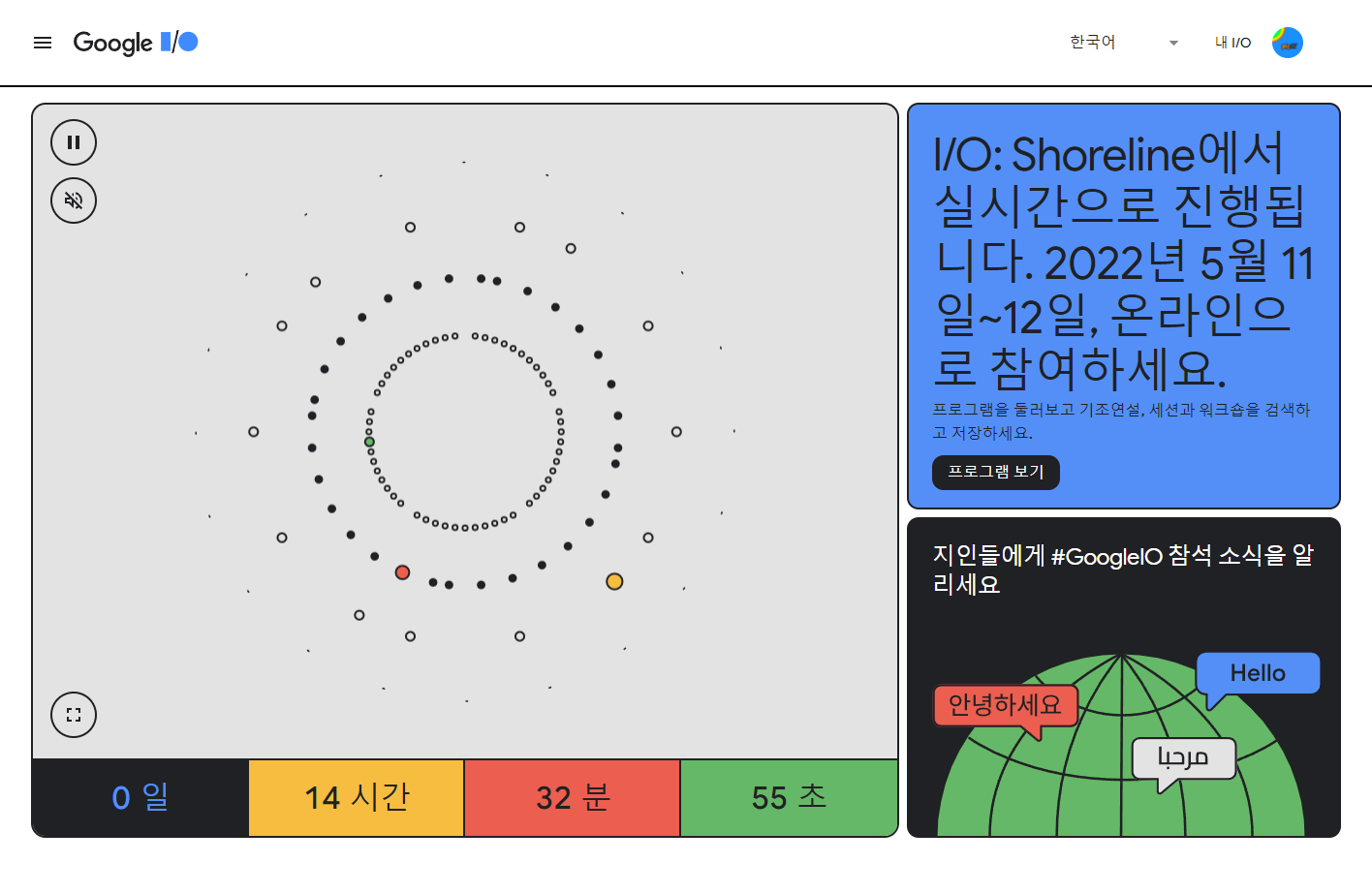Open the 내 I/O page
Screen dimensions: 1372x894
coord(1232,43)
